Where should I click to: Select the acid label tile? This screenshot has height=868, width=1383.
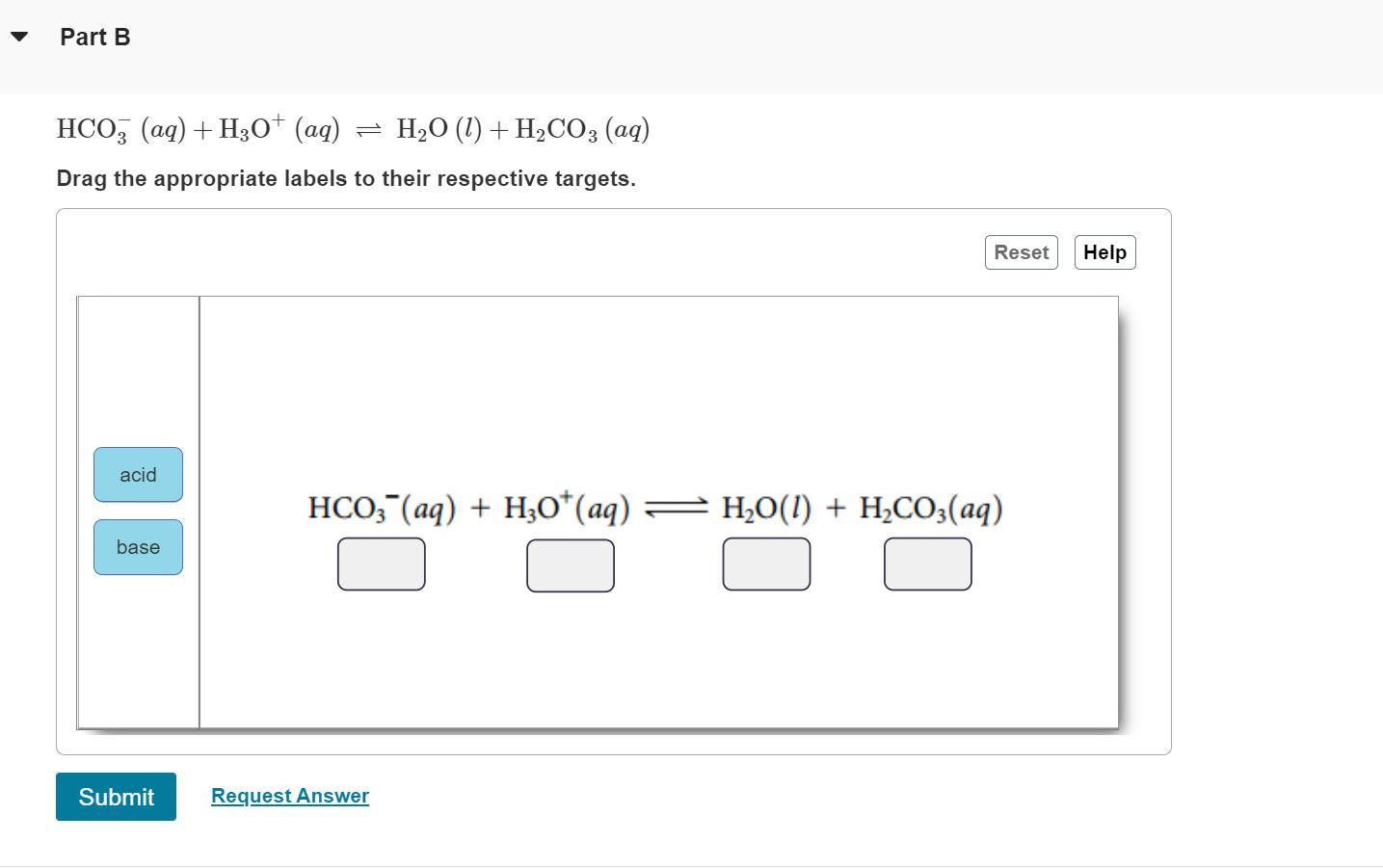[x=138, y=475]
